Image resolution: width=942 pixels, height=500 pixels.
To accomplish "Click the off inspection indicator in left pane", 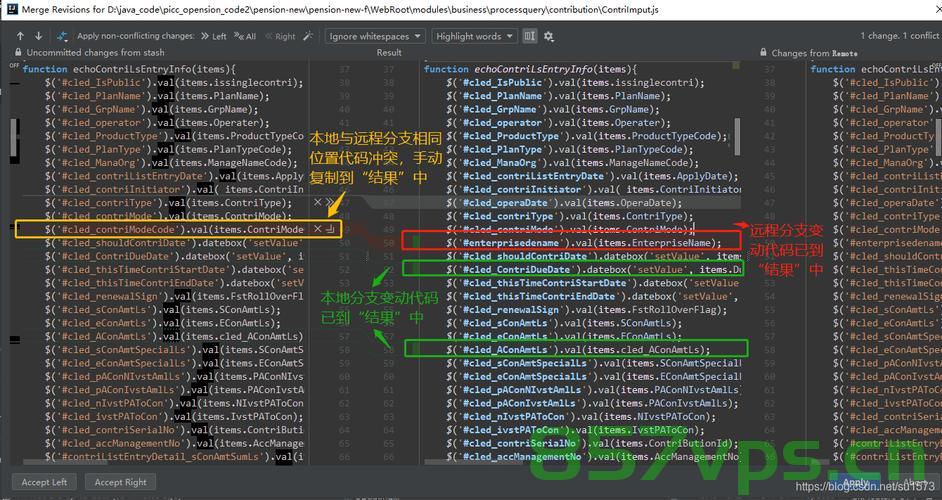I will click(x=14, y=65).
